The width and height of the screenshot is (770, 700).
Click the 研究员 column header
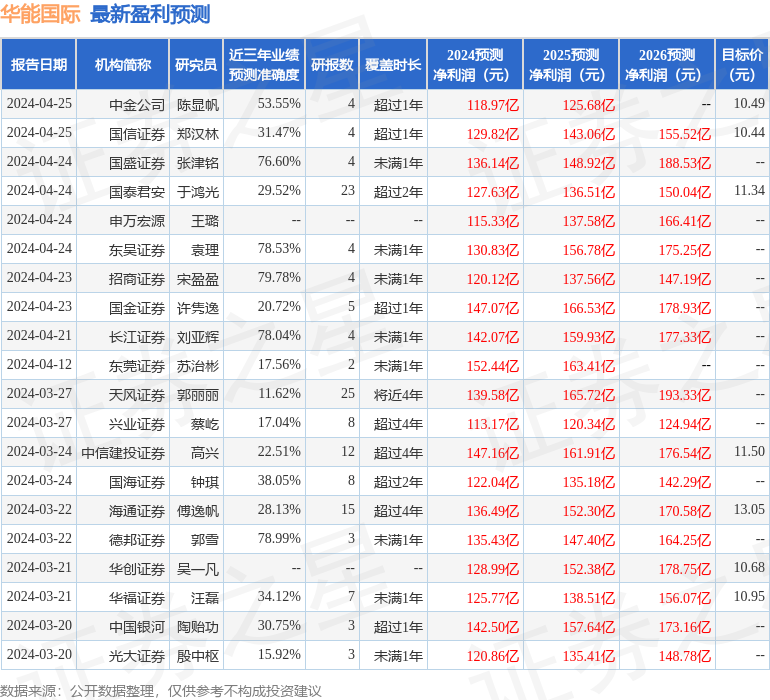click(x=196, y=64)
